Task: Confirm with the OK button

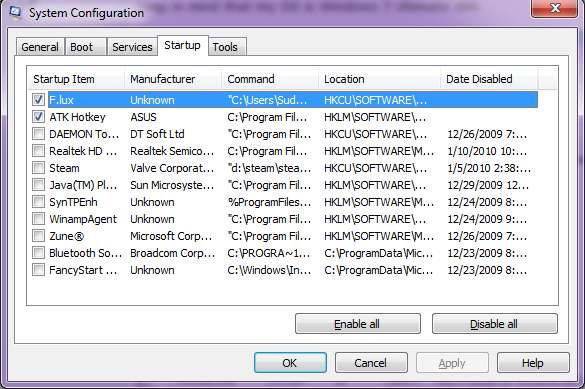Action: (x=290, y=363)
